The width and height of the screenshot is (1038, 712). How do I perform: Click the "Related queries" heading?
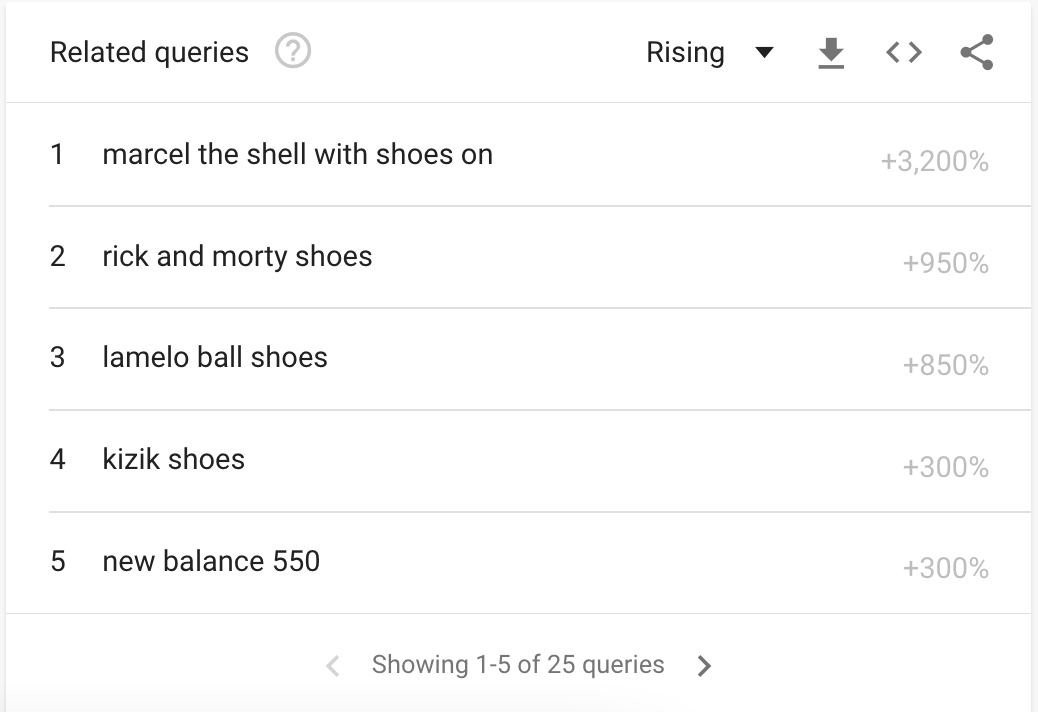[x=149, y=53]
